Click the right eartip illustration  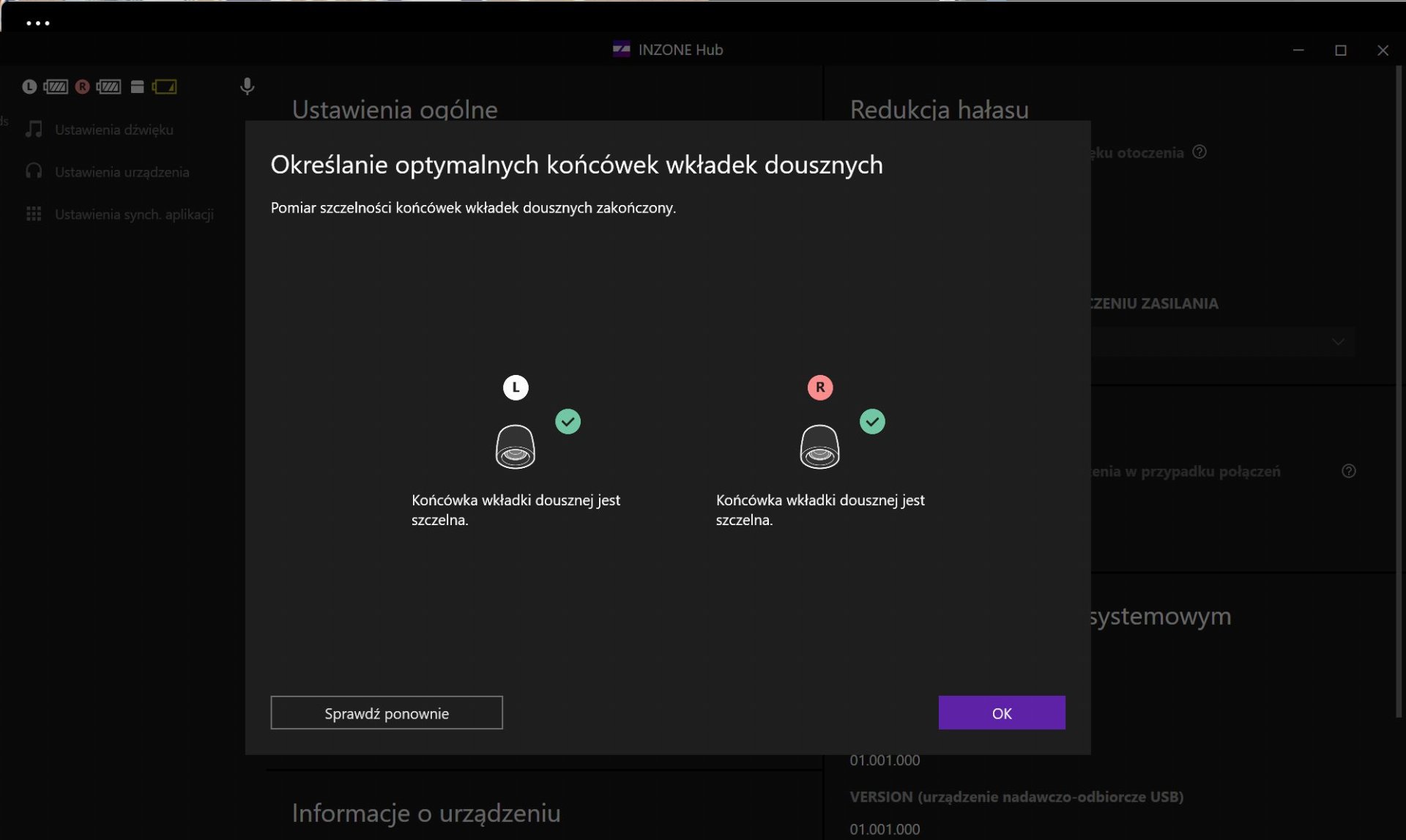click(x=819, y=447)
